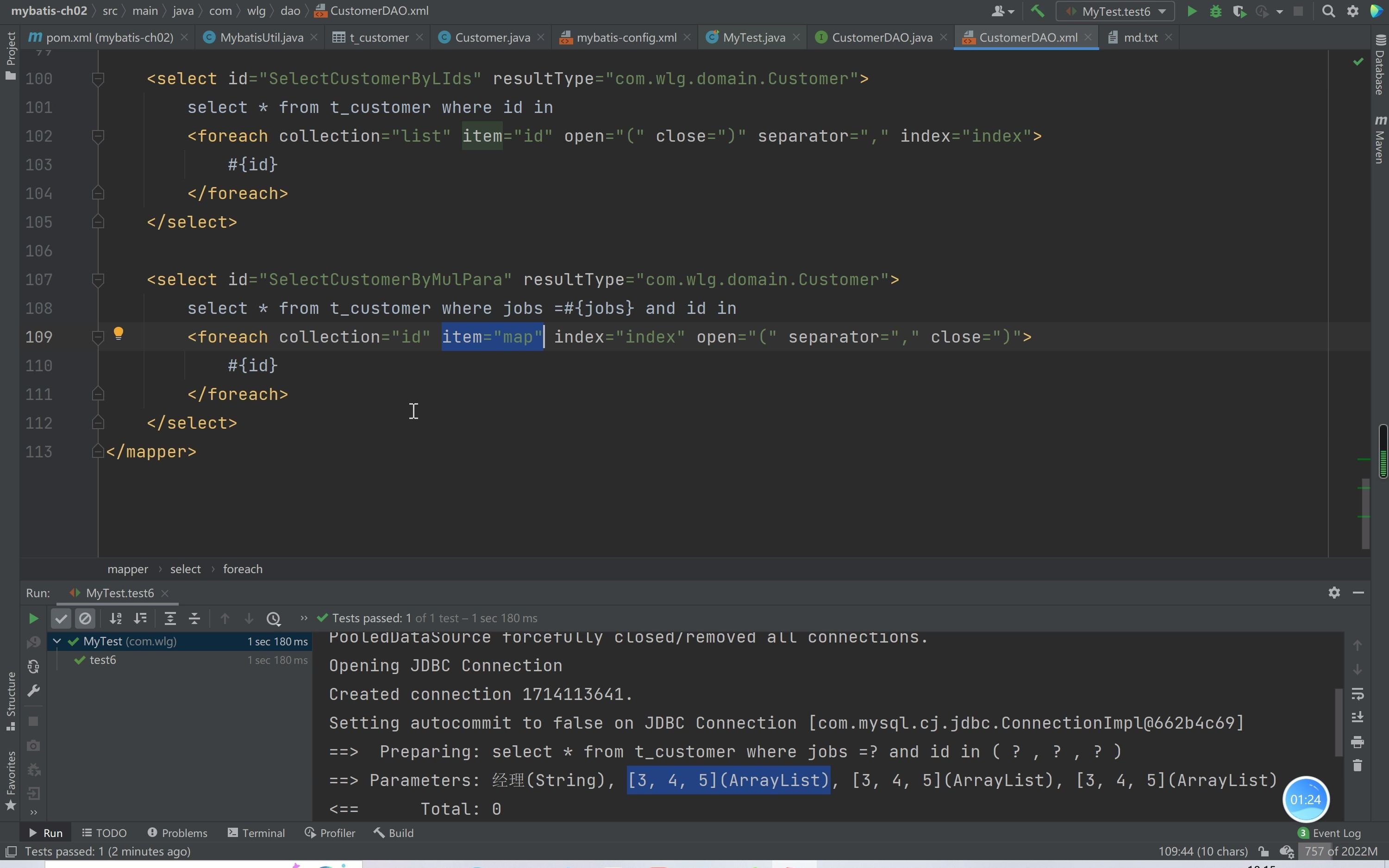The width and height of the screenshot is (1389, 868).
Task: Fold the select block on line 100
Action: [98, 79]
